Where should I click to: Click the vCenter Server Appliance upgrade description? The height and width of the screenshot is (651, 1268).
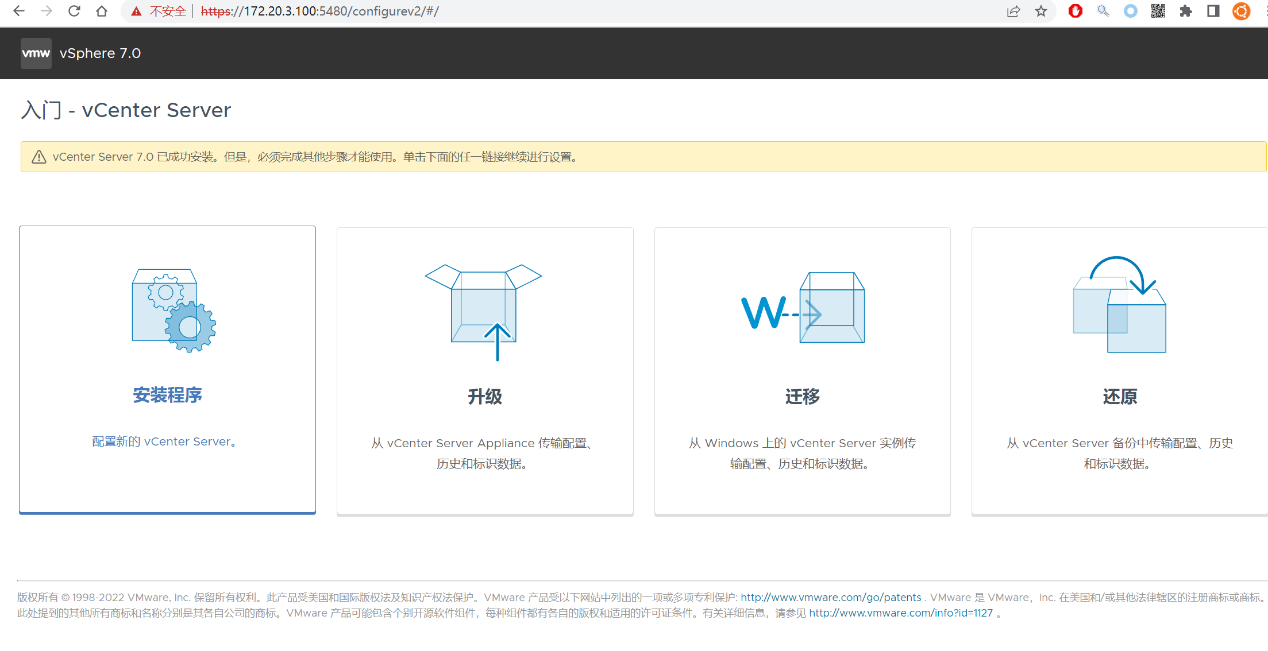(x=483, y=453)
